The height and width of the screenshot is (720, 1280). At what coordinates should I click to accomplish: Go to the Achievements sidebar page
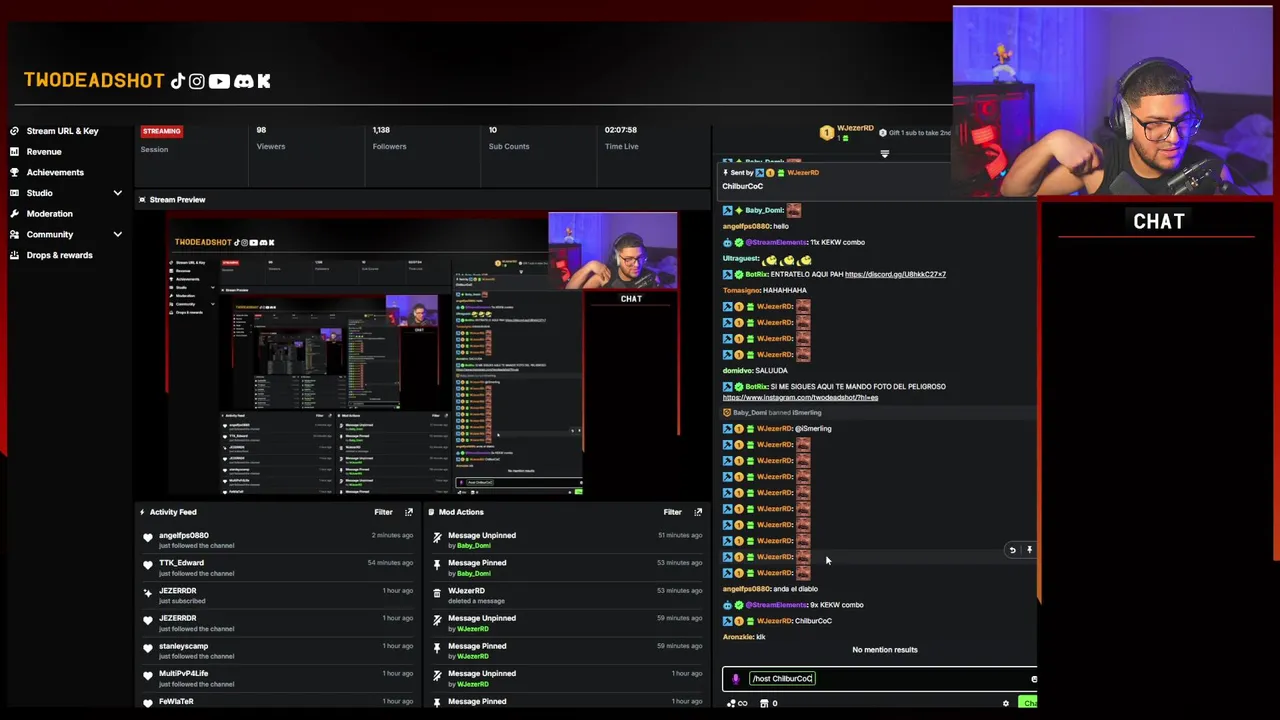click(x=55, y=172)
